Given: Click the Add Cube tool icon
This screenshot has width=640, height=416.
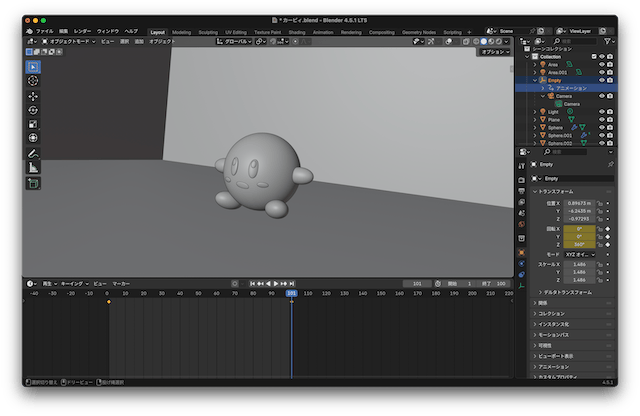Looking at the screenshot, I should (33, 184).
